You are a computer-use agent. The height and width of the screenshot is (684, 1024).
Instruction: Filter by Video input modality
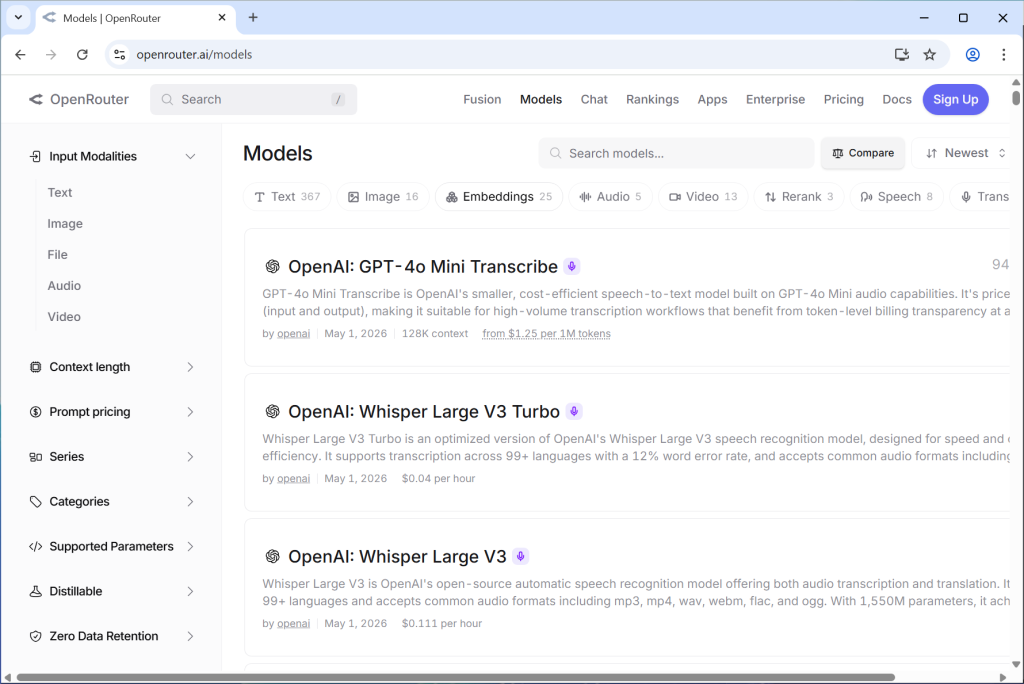[x=64, y=317]
